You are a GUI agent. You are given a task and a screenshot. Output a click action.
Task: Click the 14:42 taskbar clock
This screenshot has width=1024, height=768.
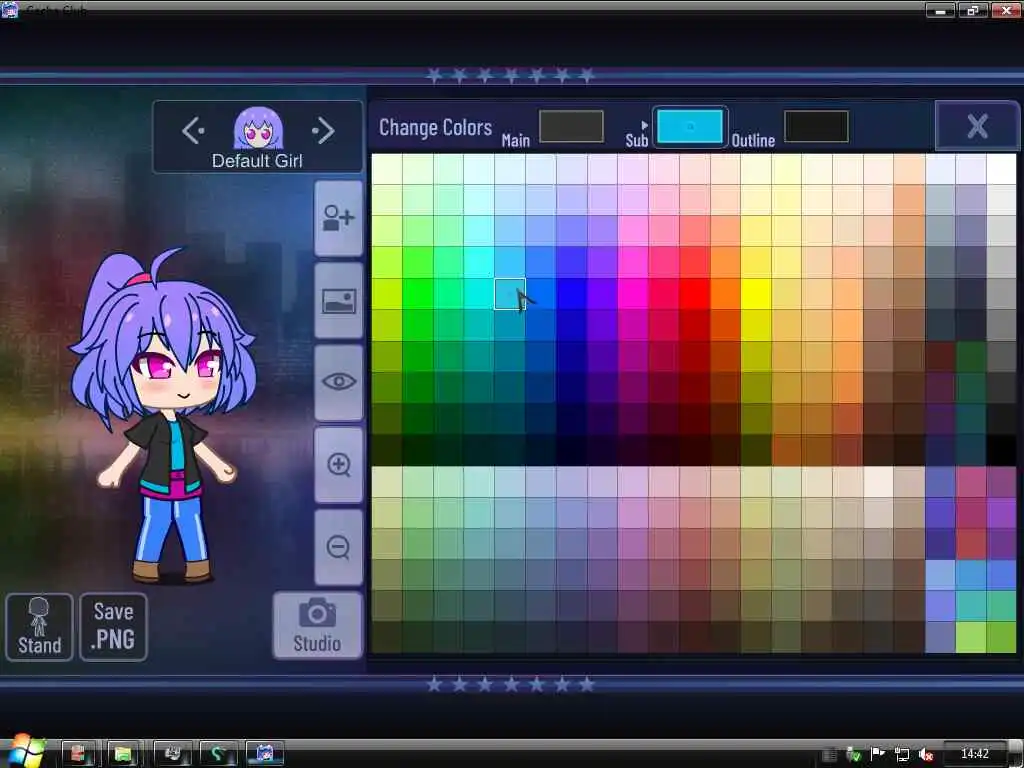click(974, 754)
